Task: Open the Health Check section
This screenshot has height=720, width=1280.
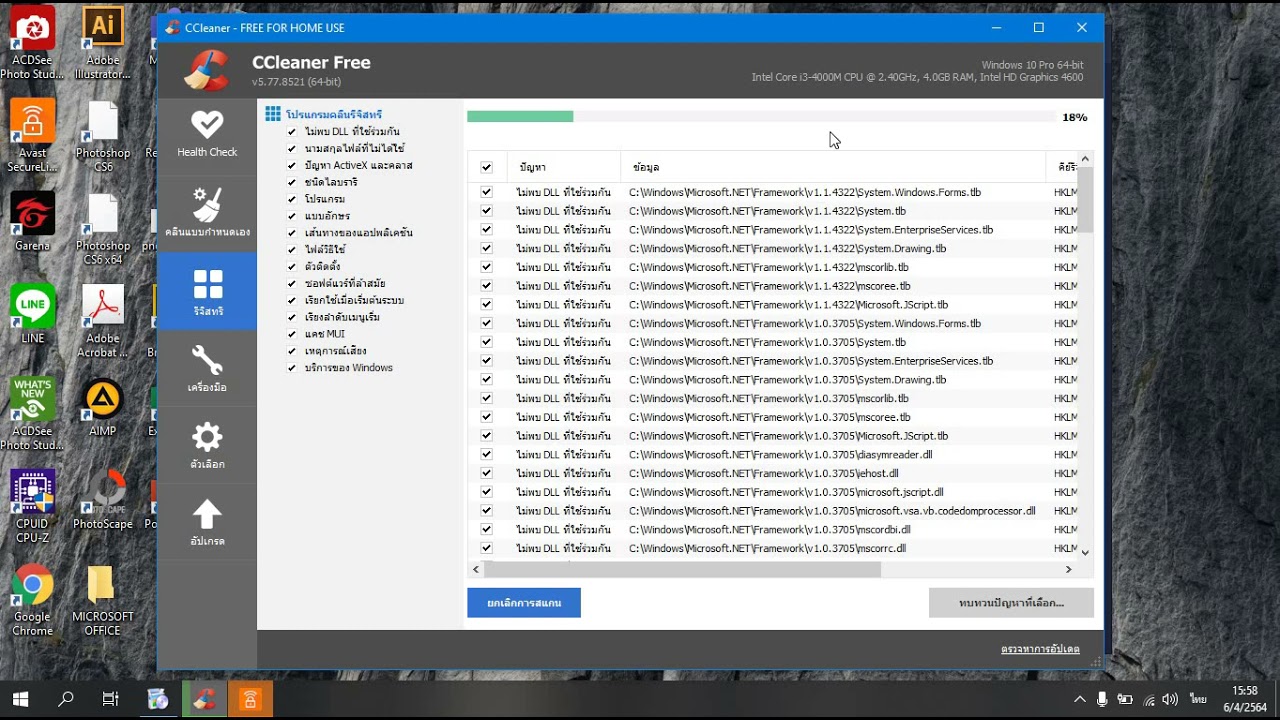Action: [x=207, y=134]
